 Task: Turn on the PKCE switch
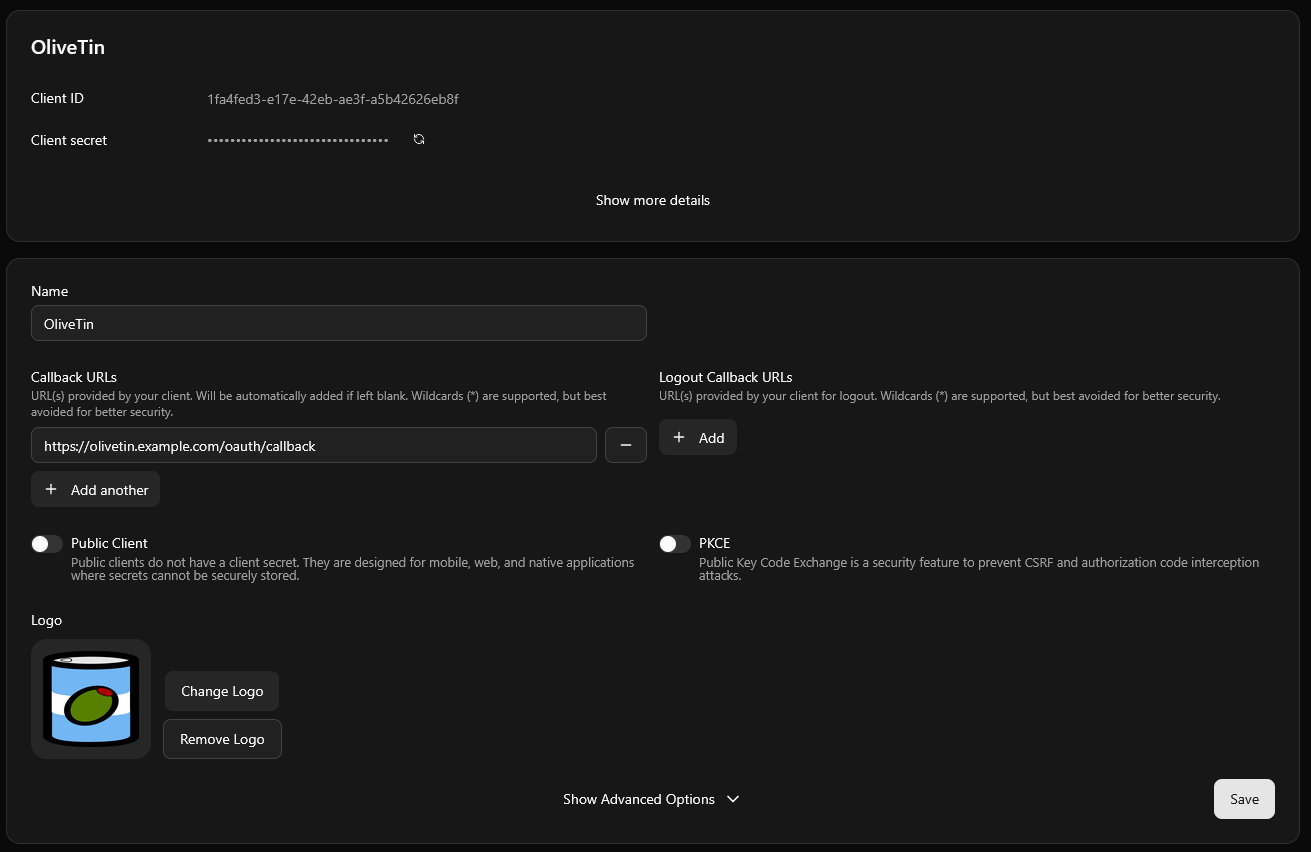click(675, 544)
